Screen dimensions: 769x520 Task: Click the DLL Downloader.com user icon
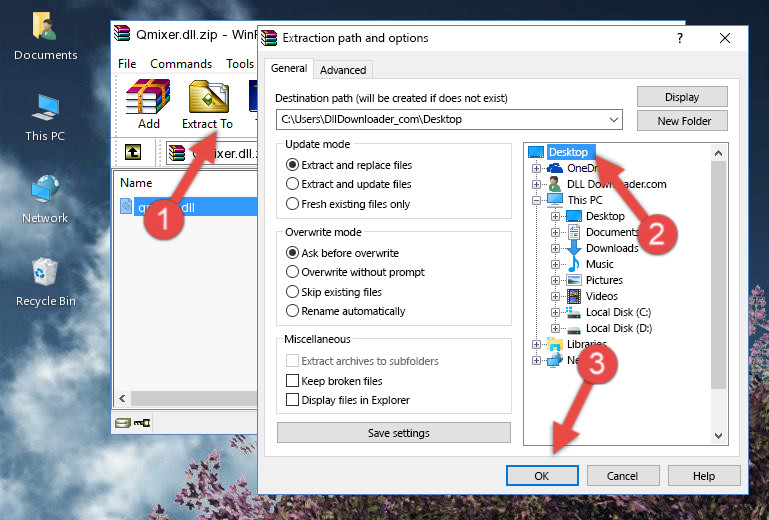click(555, 184)
